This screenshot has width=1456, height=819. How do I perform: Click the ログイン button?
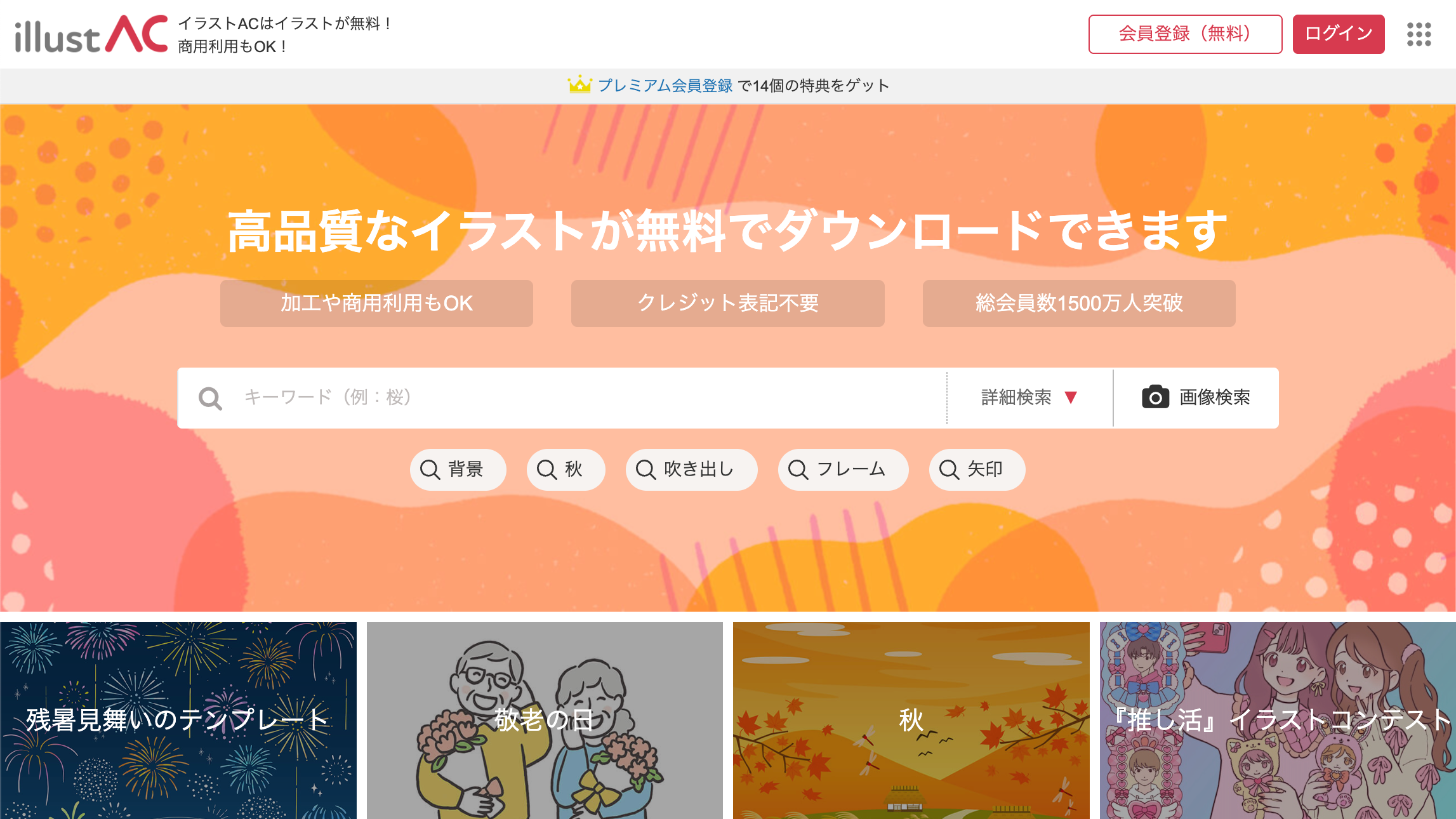[1339, 34]
